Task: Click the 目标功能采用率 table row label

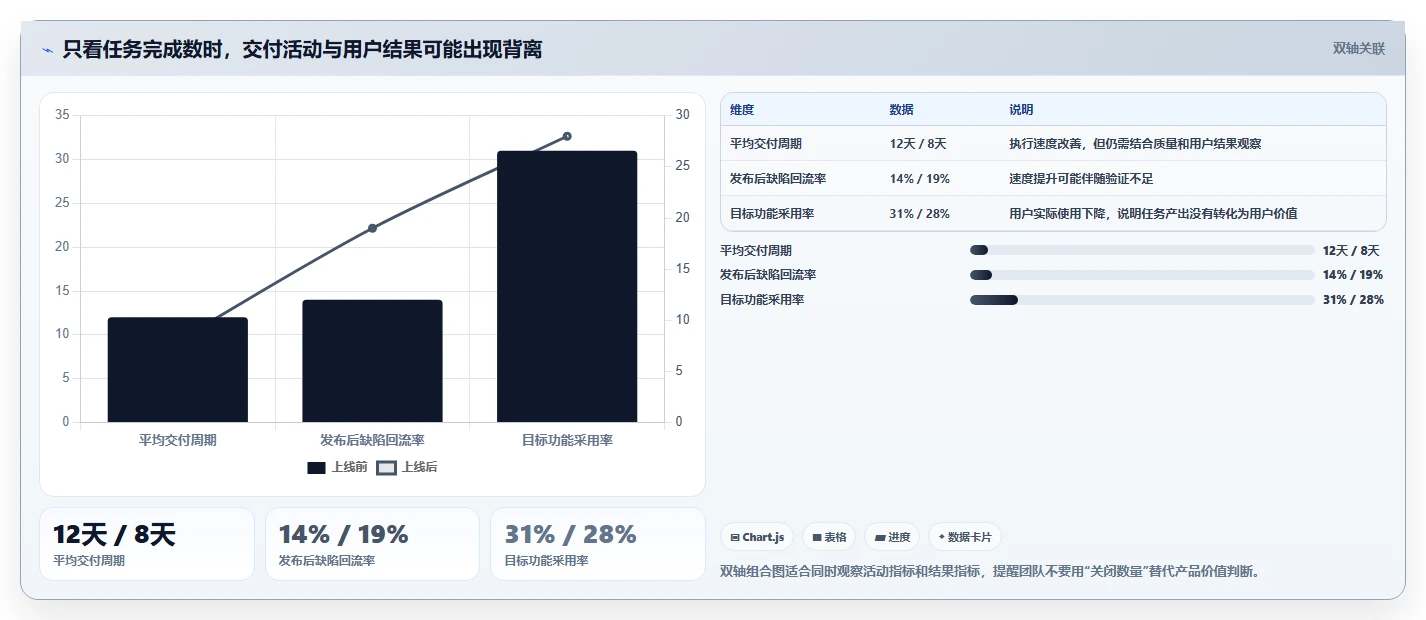Action: coord(772,213)
